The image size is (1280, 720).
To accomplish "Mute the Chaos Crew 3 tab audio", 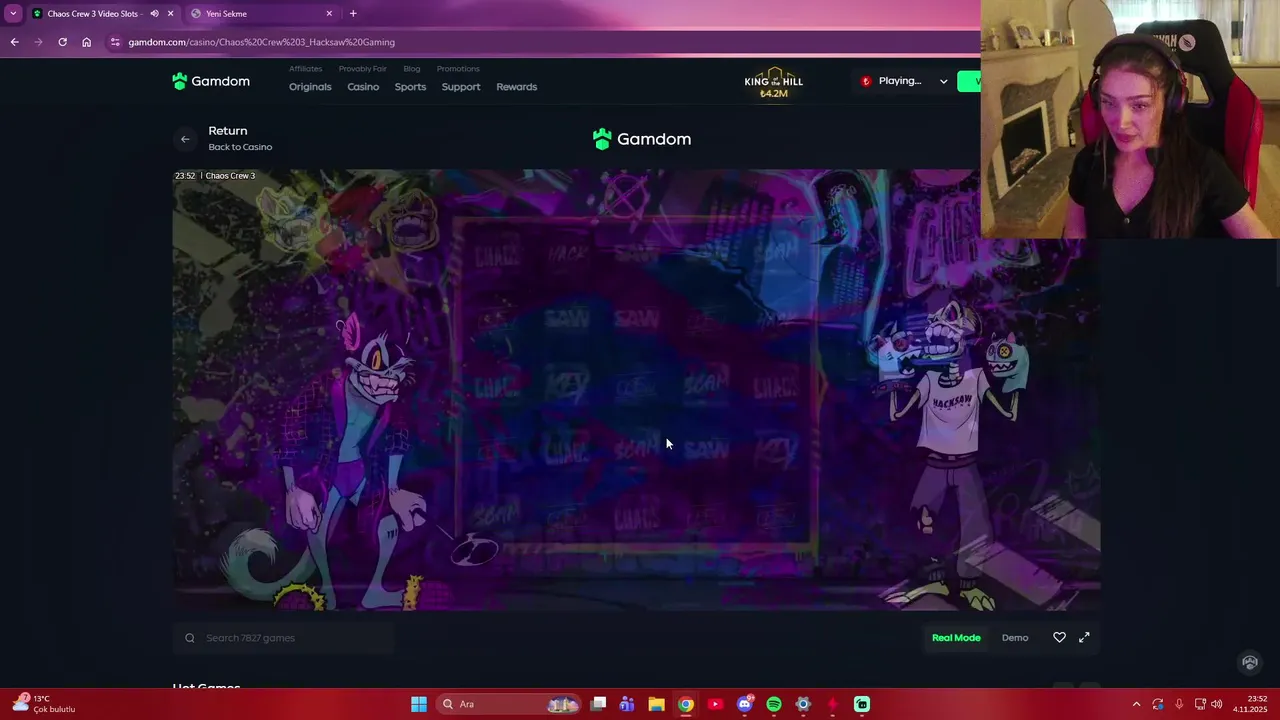I will pyautogui.click(x=154, y=13).
